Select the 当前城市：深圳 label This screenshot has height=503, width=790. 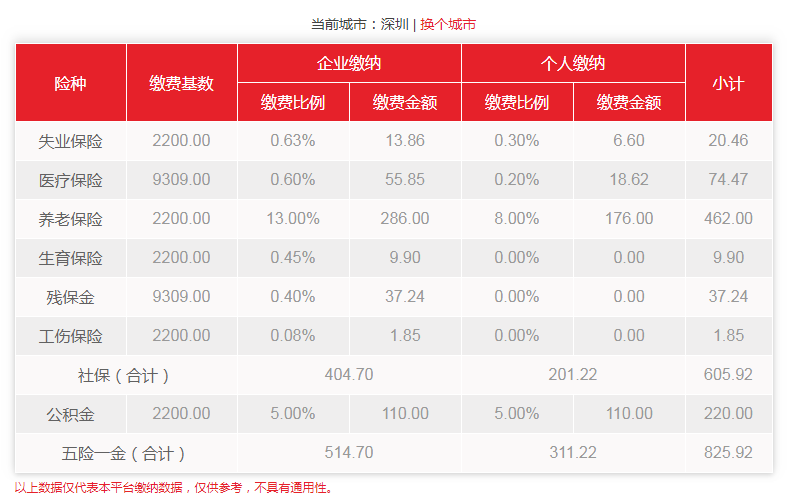click(359, 24)
